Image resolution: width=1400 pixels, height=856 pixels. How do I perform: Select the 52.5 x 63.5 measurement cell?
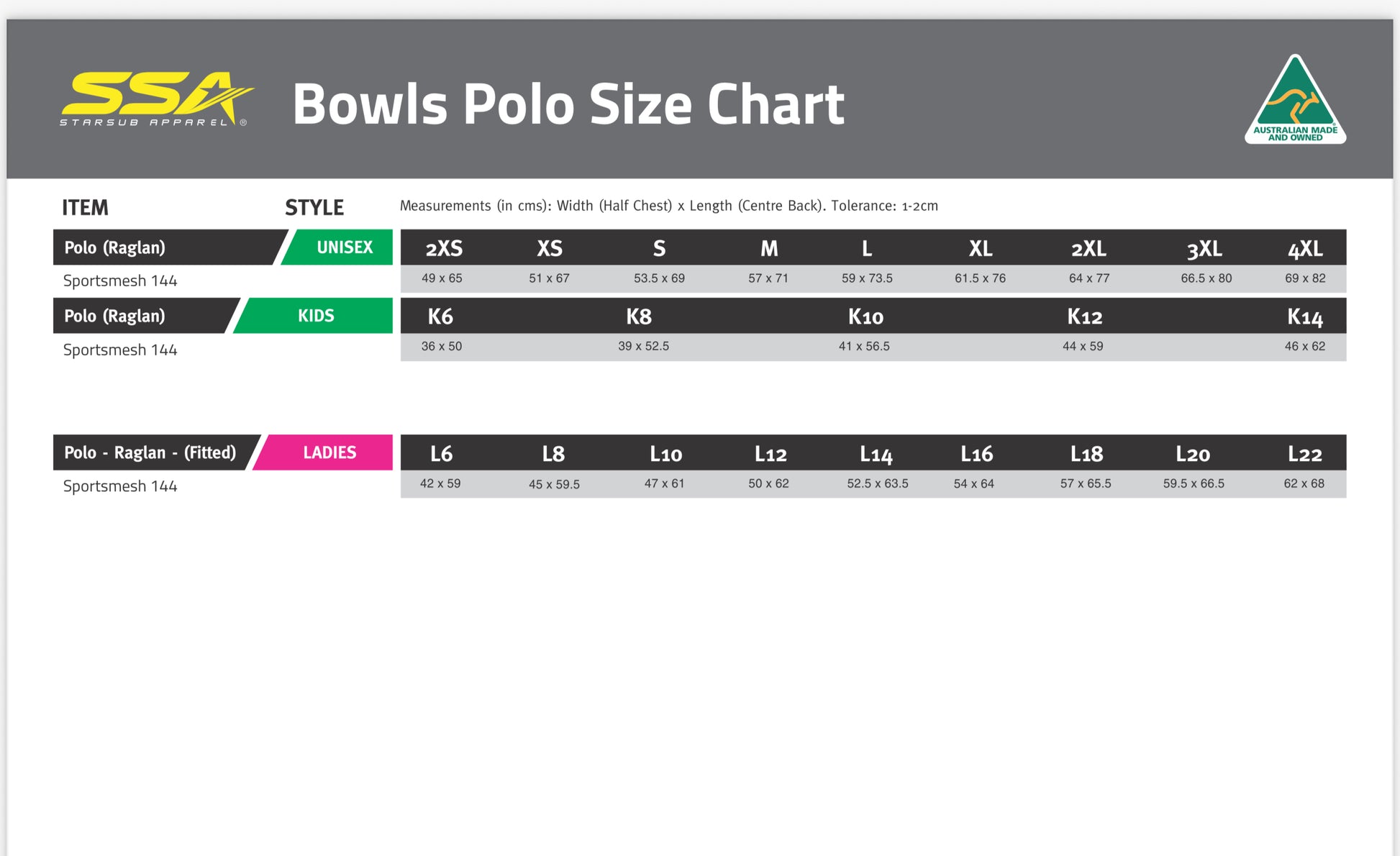[878, 483]
